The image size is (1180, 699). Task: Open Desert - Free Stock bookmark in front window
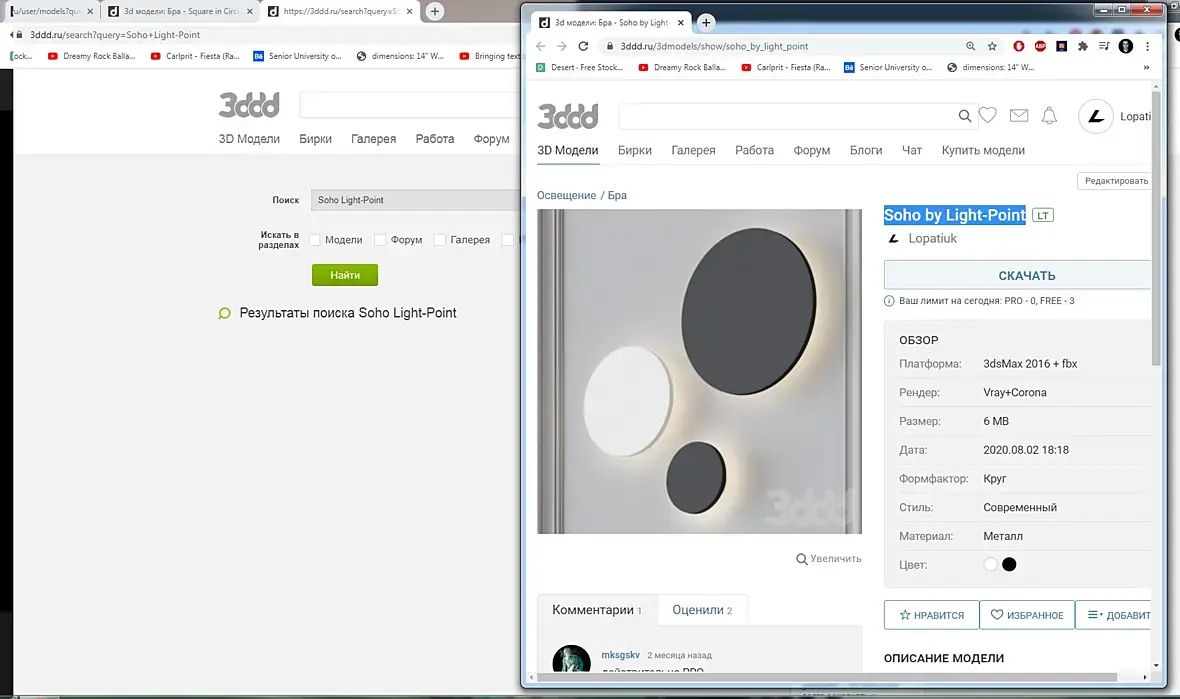tap(579, 67)
